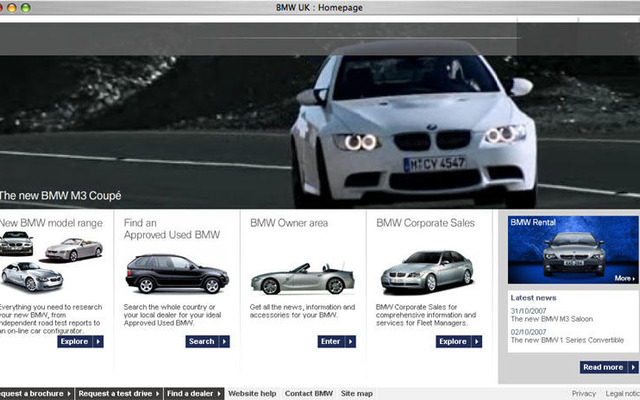The width and height of the screenshot is (640, 400).
Task: Open the Site map link
Action: click(357, 393)
